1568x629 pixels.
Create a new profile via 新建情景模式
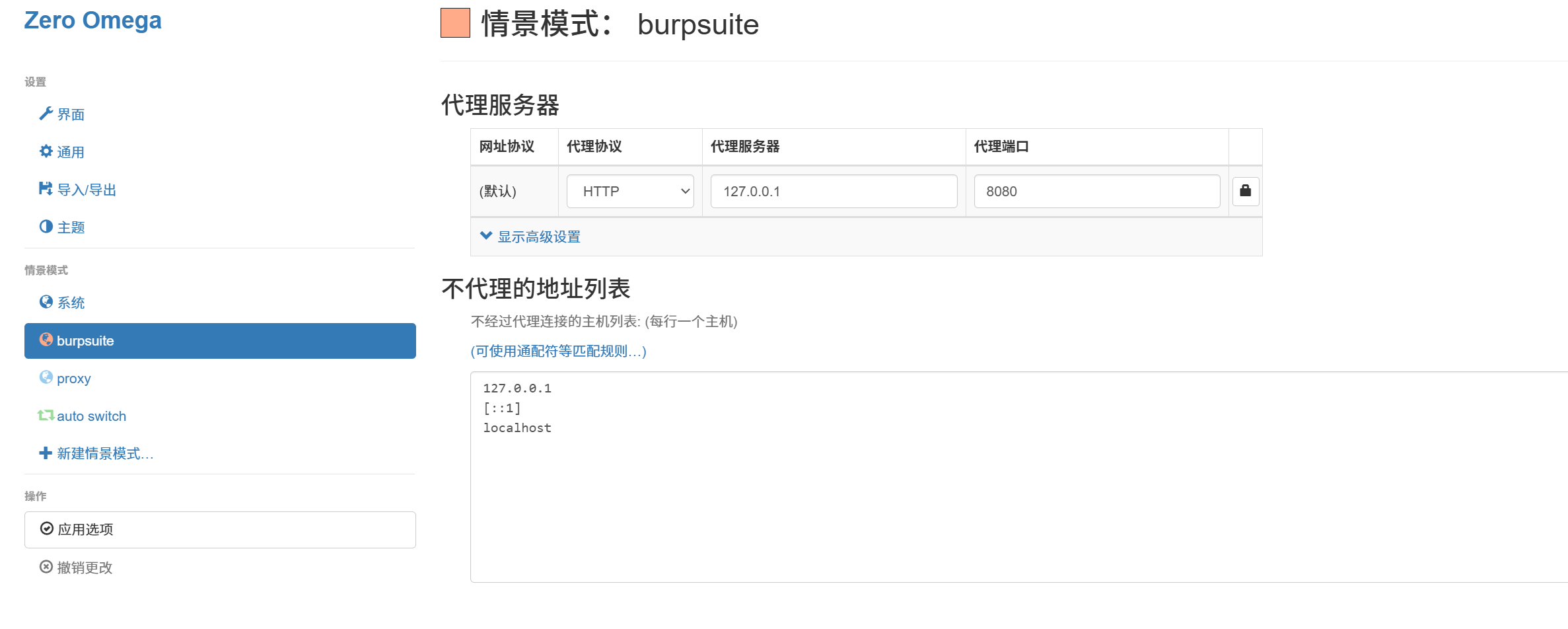(x=220, y=454)
